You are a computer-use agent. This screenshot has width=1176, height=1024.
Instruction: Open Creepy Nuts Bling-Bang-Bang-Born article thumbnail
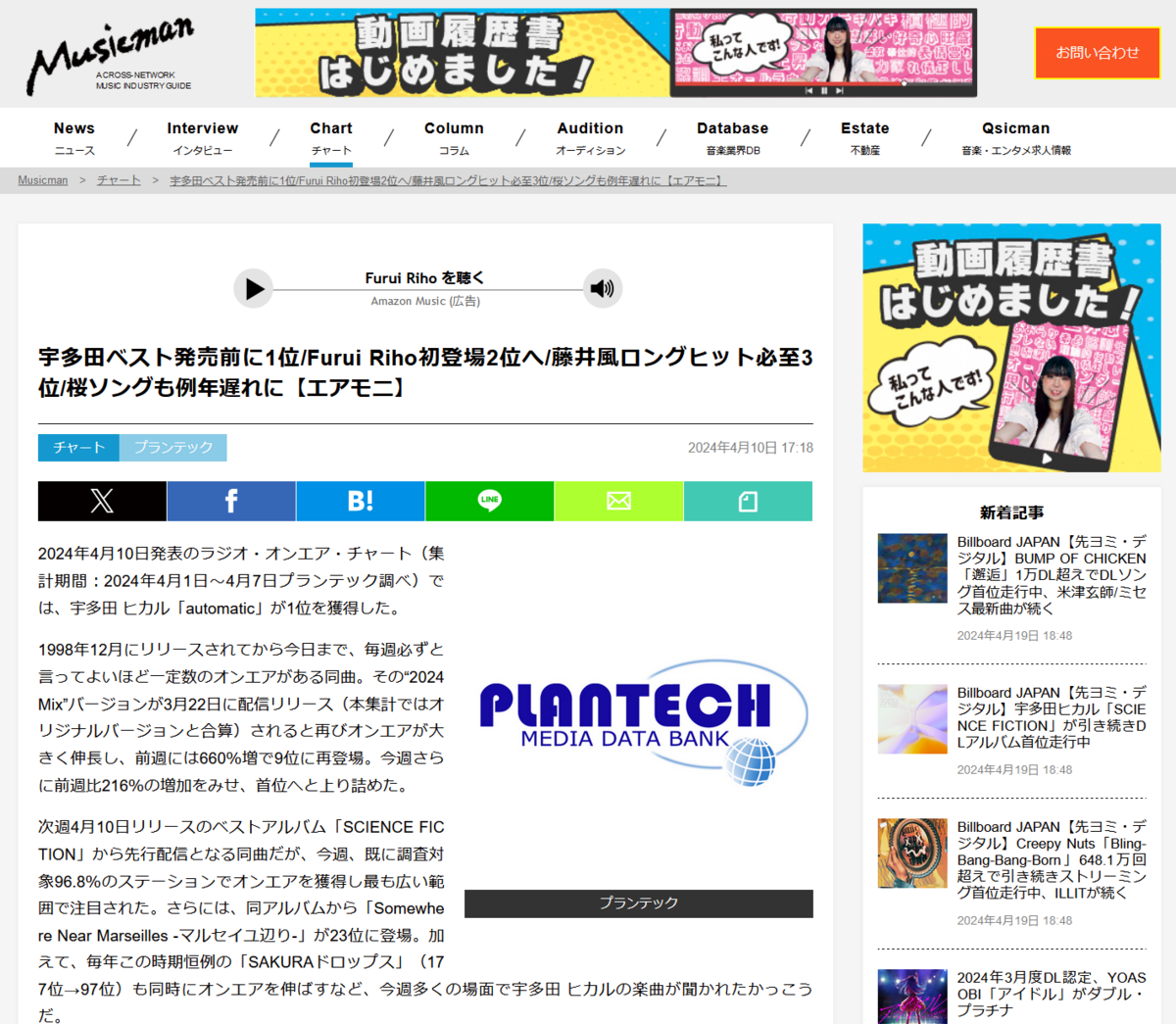tap(912, 853)
